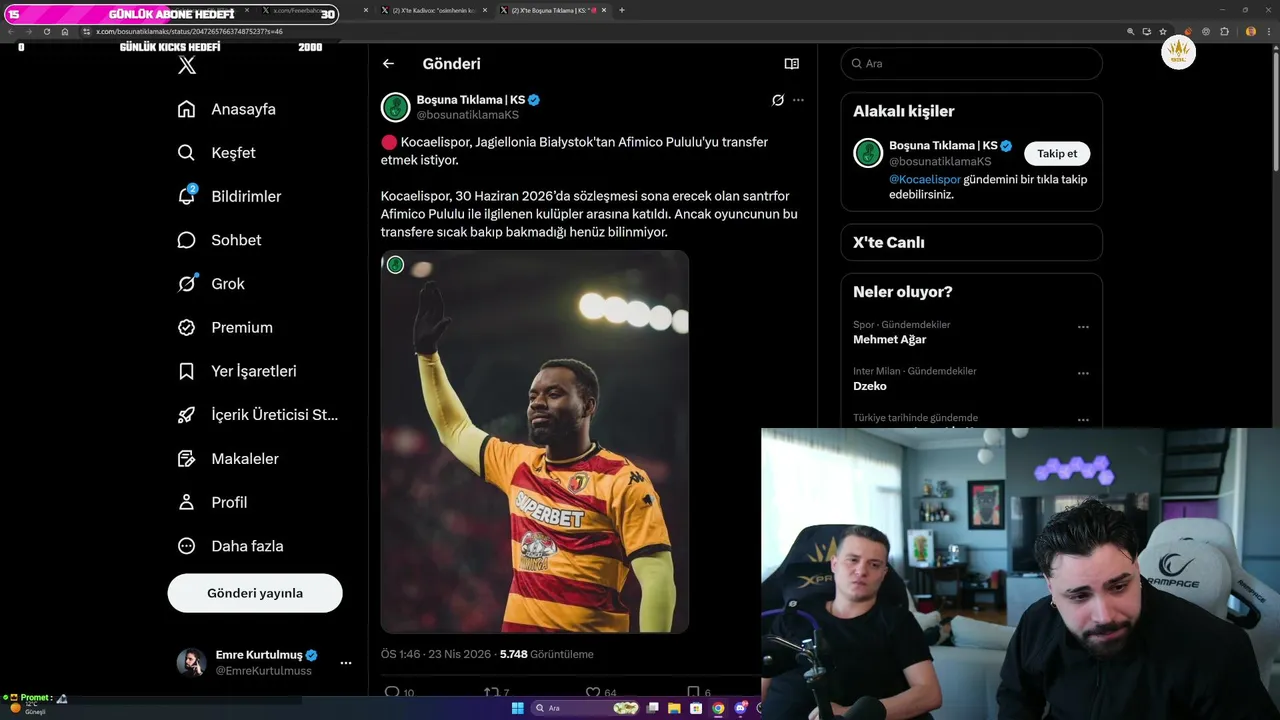Click Takip et follow button
The image size is (1280, 720).
pos(1057,154)
